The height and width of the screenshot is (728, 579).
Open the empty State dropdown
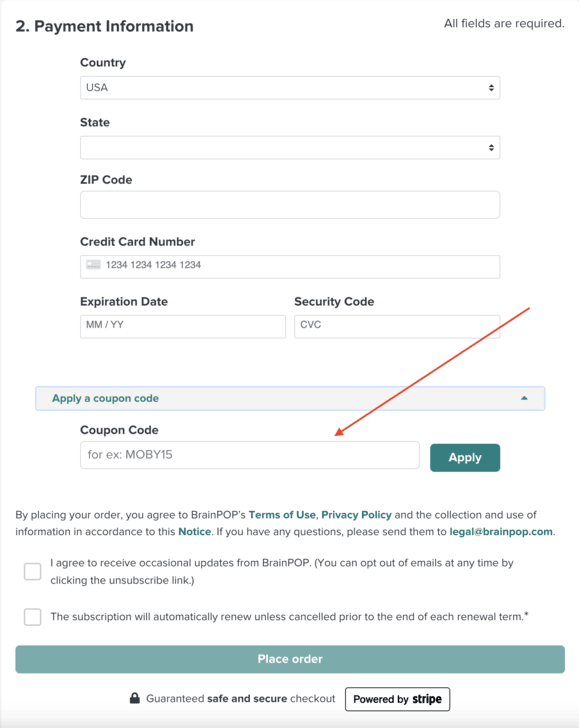(x=290, y=148)
